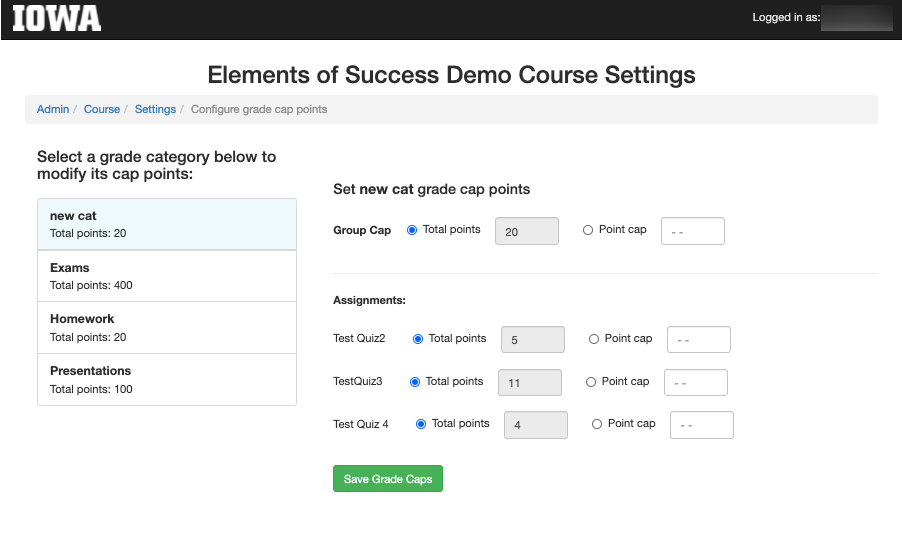Click Test Quiz 4 point cap input
Screen dimensions: 902x538
(702, 425)
